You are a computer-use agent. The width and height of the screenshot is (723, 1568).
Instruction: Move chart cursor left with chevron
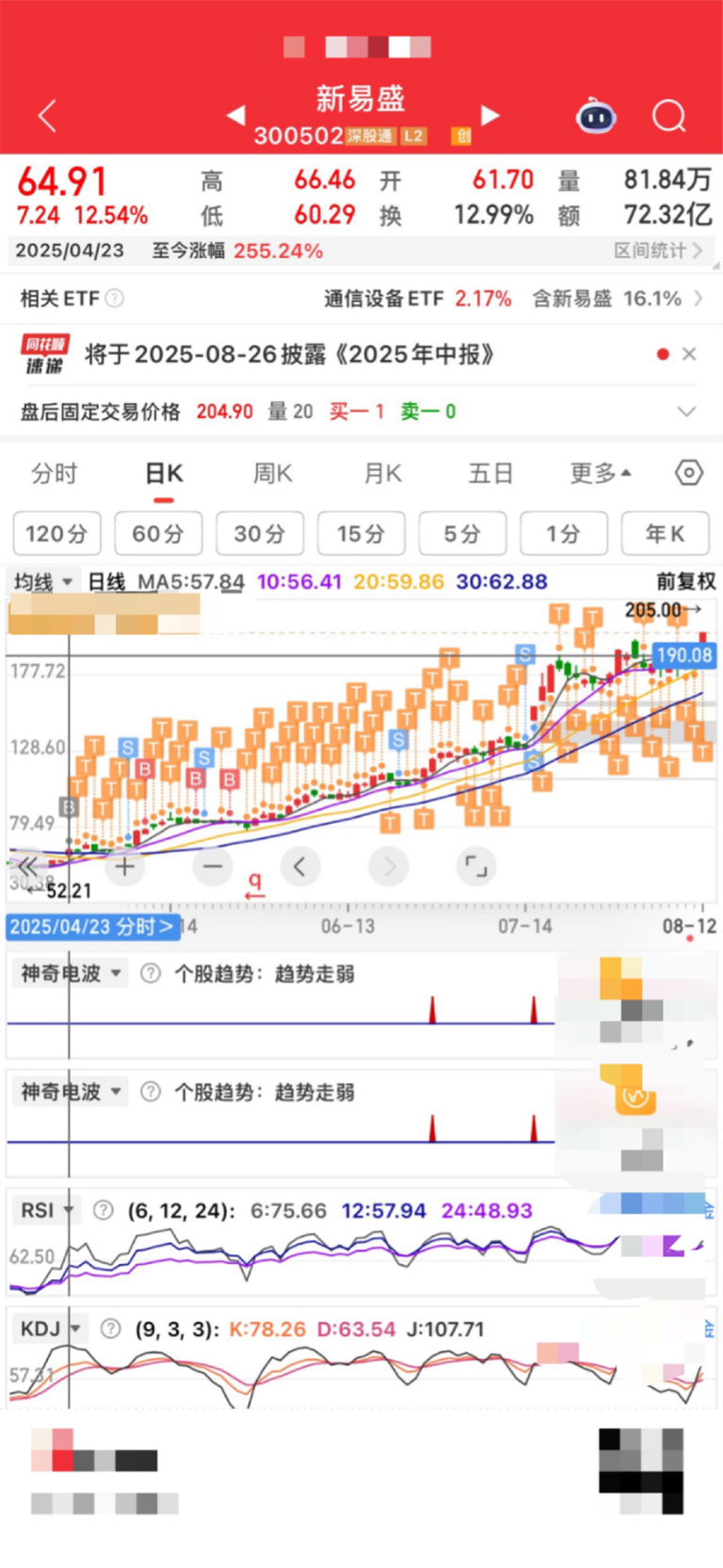[x=300, y=866]
